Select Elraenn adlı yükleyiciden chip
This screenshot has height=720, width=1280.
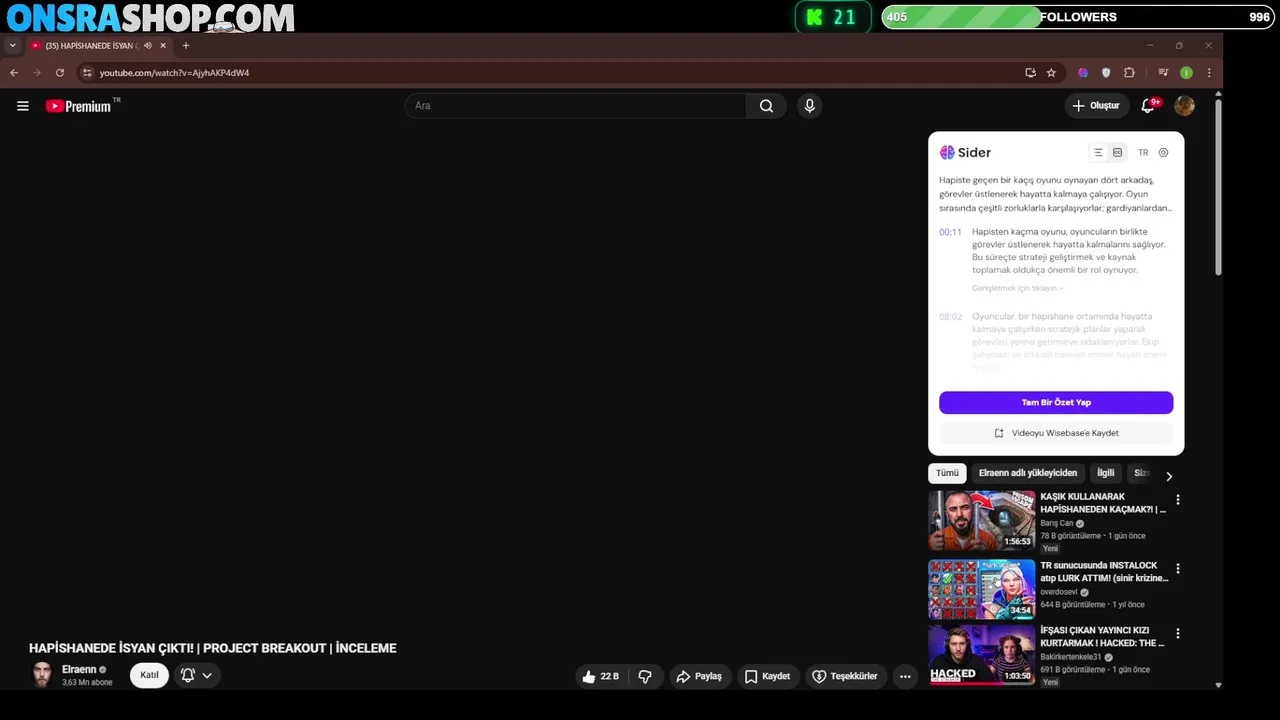coord(1028,473)
